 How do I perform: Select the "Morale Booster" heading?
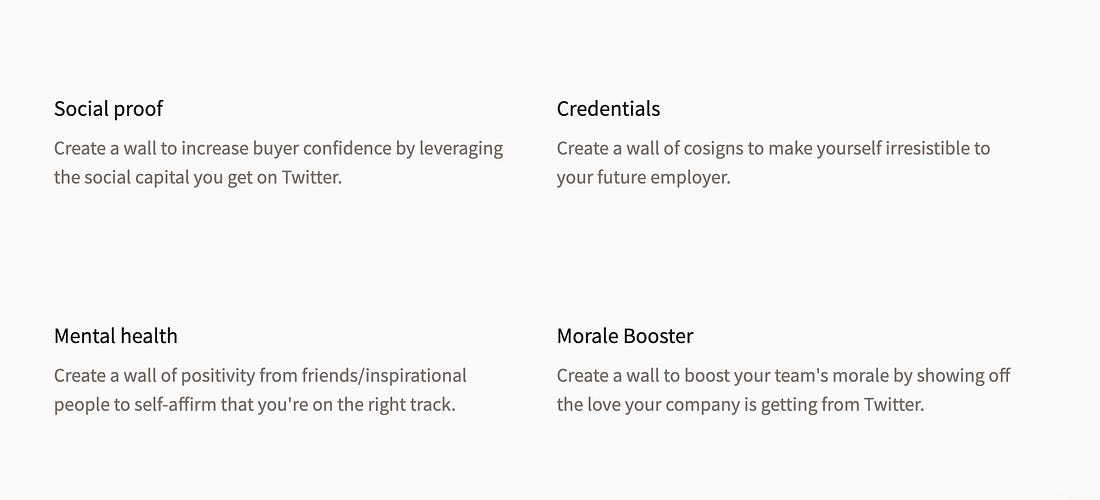coord(625,336)
